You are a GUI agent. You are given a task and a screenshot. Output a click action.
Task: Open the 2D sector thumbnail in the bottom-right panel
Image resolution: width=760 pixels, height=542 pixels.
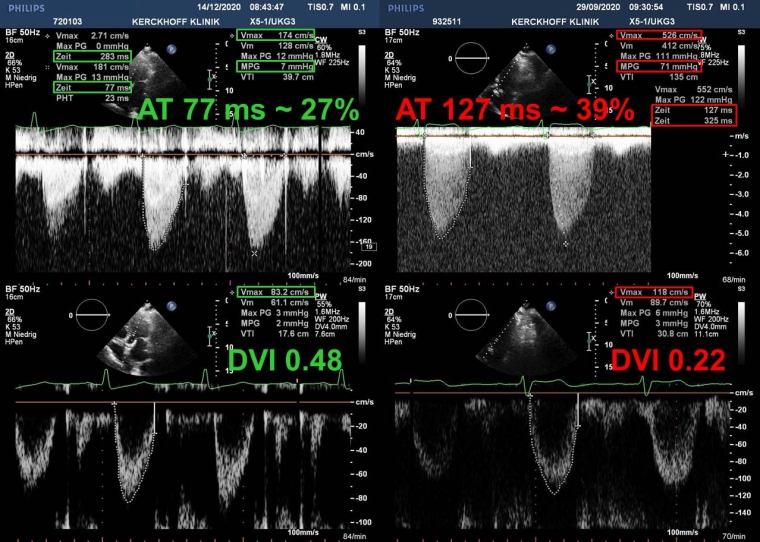[x=527, y=339]
